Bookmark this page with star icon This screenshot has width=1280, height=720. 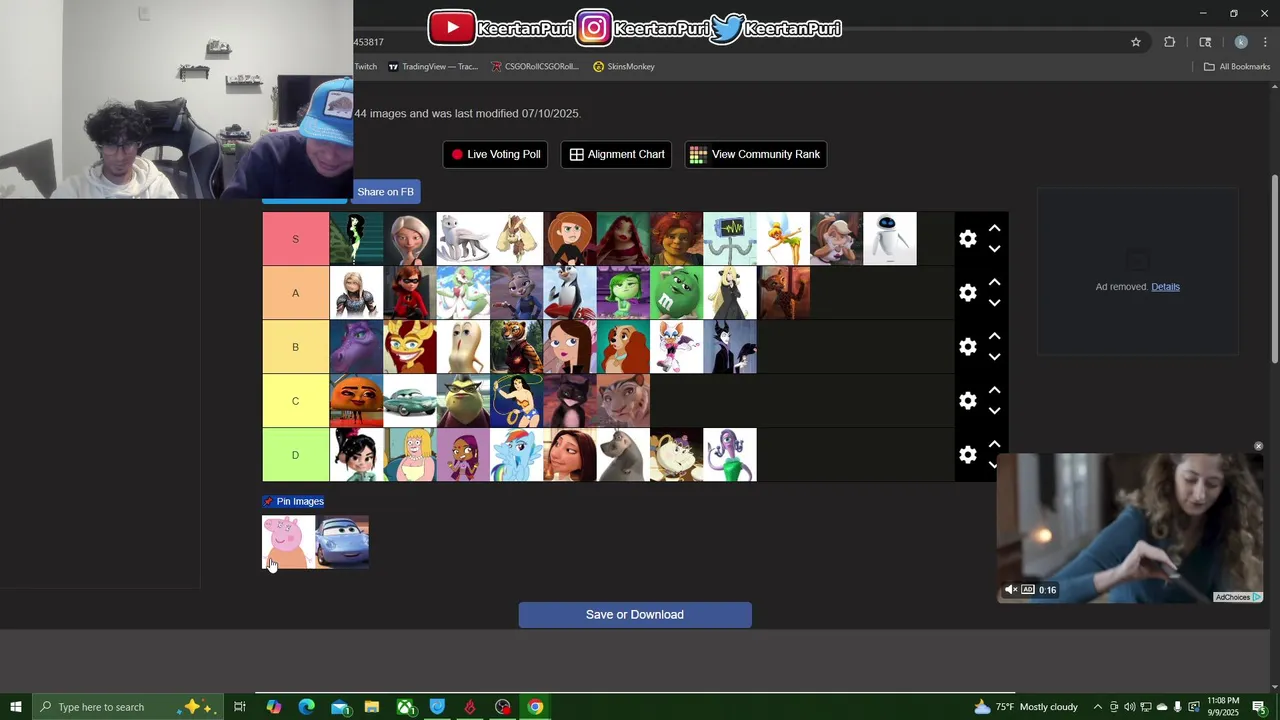[x=1136, y=42]
